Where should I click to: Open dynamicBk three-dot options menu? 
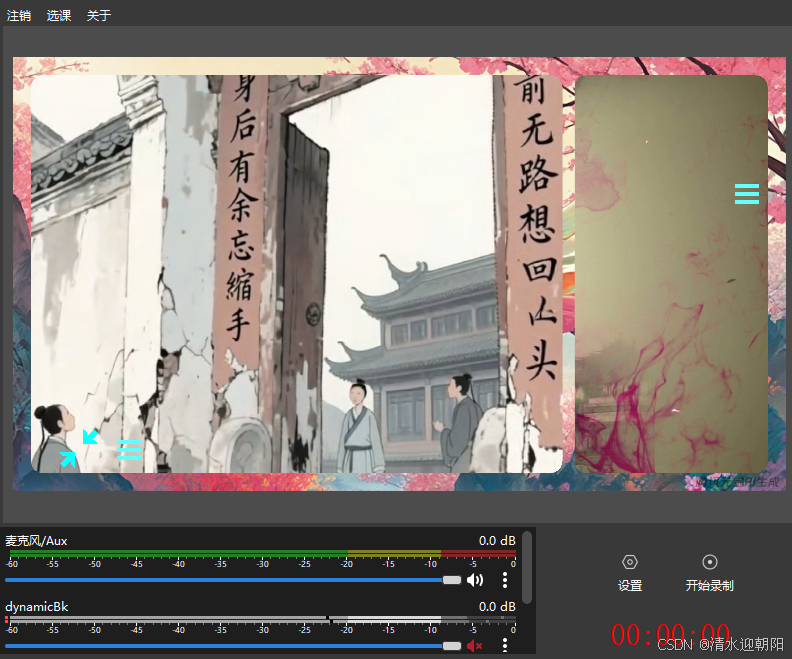click(x=505, y=645)
